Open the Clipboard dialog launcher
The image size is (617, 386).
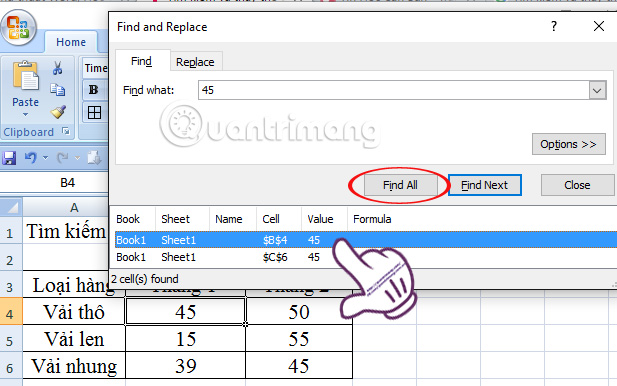66,131
